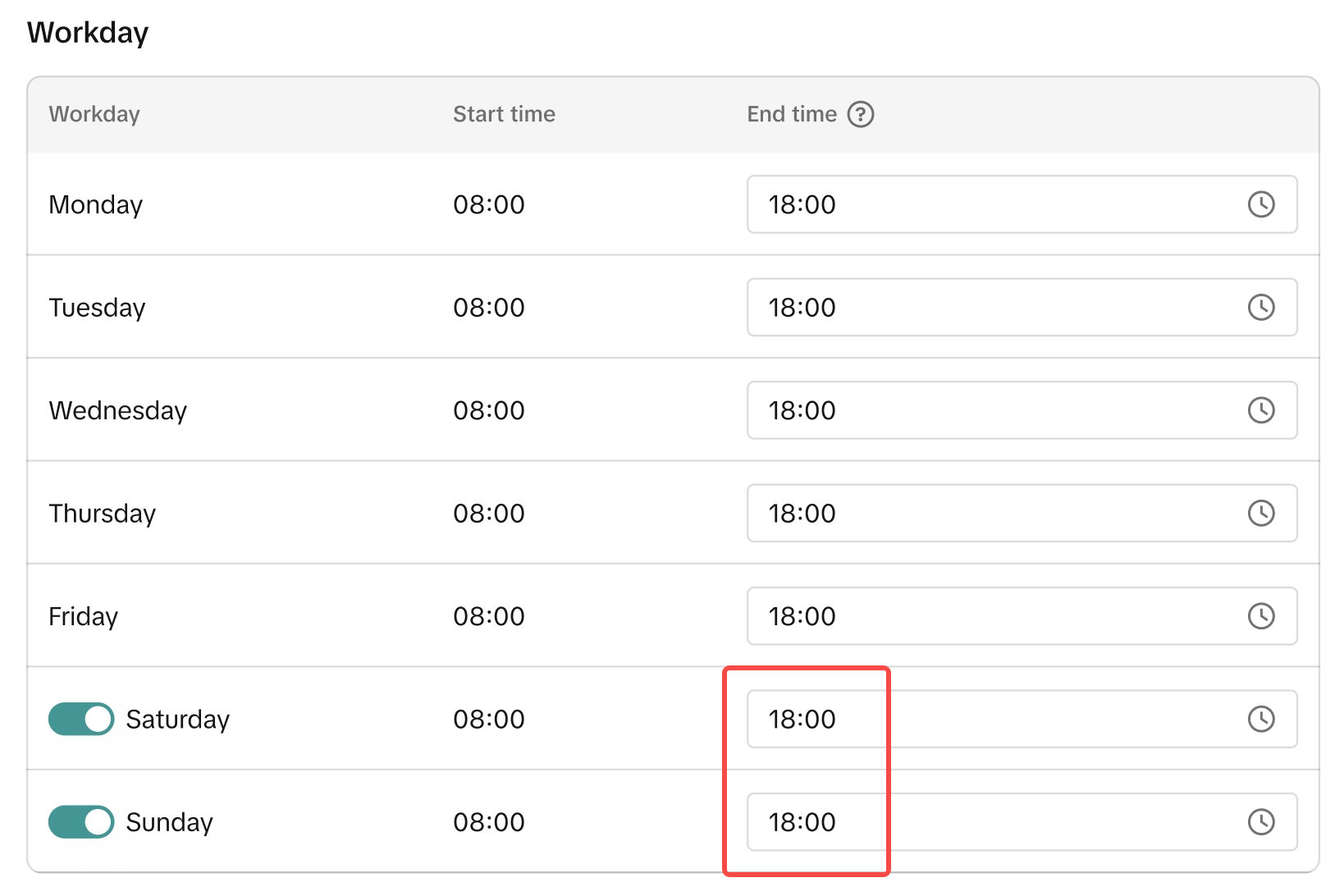
Task: Open Sunday end time clock picker
Action: 1260,822
